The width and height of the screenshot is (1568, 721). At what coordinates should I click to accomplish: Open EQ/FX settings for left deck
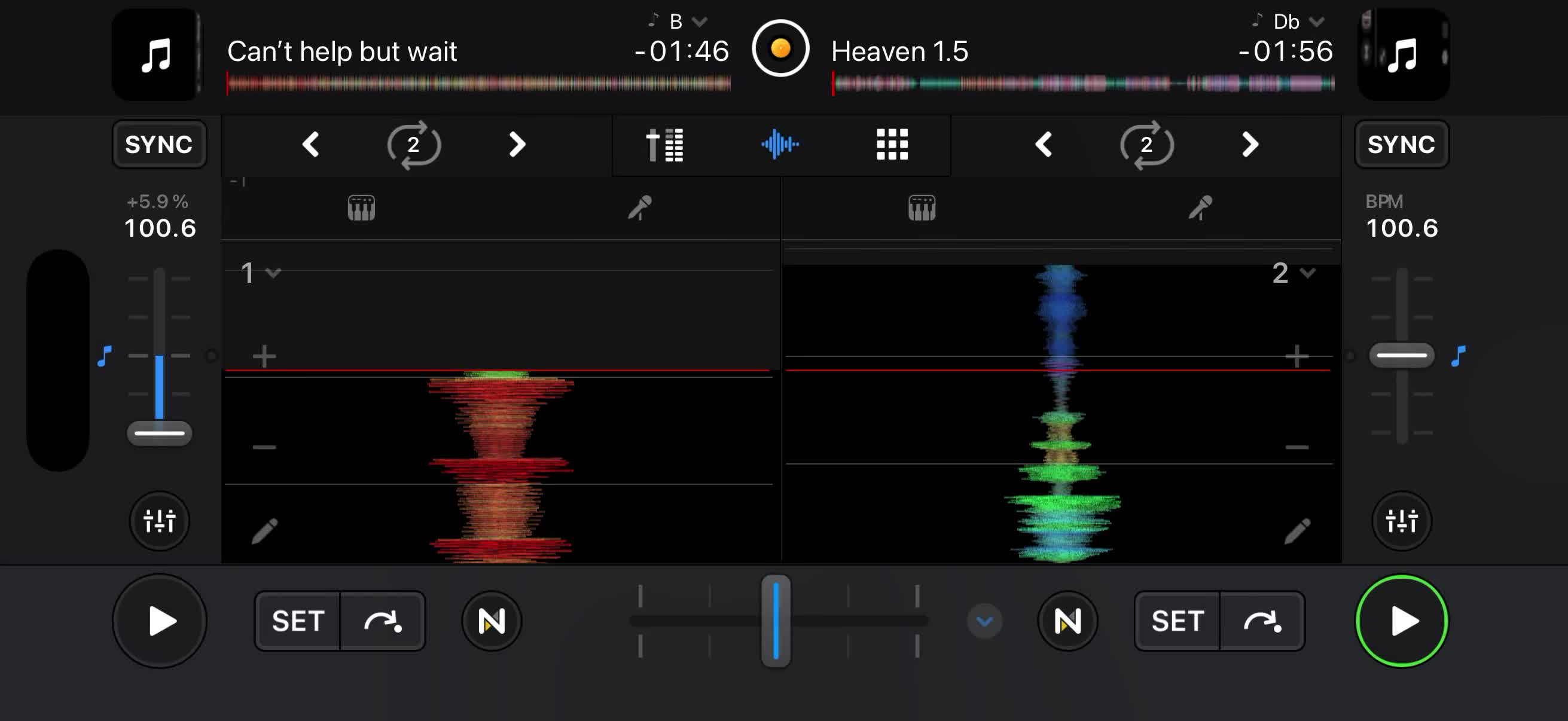tap(160, 521)
